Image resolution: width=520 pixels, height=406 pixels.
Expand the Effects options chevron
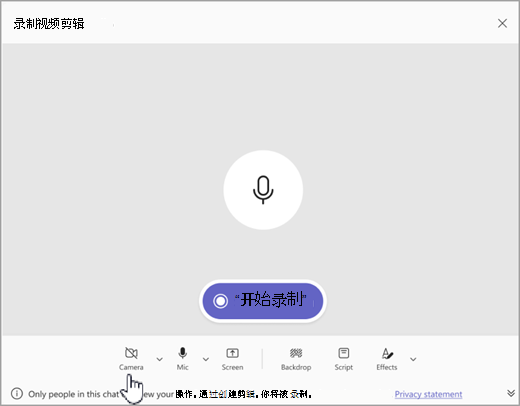point(413,359)
